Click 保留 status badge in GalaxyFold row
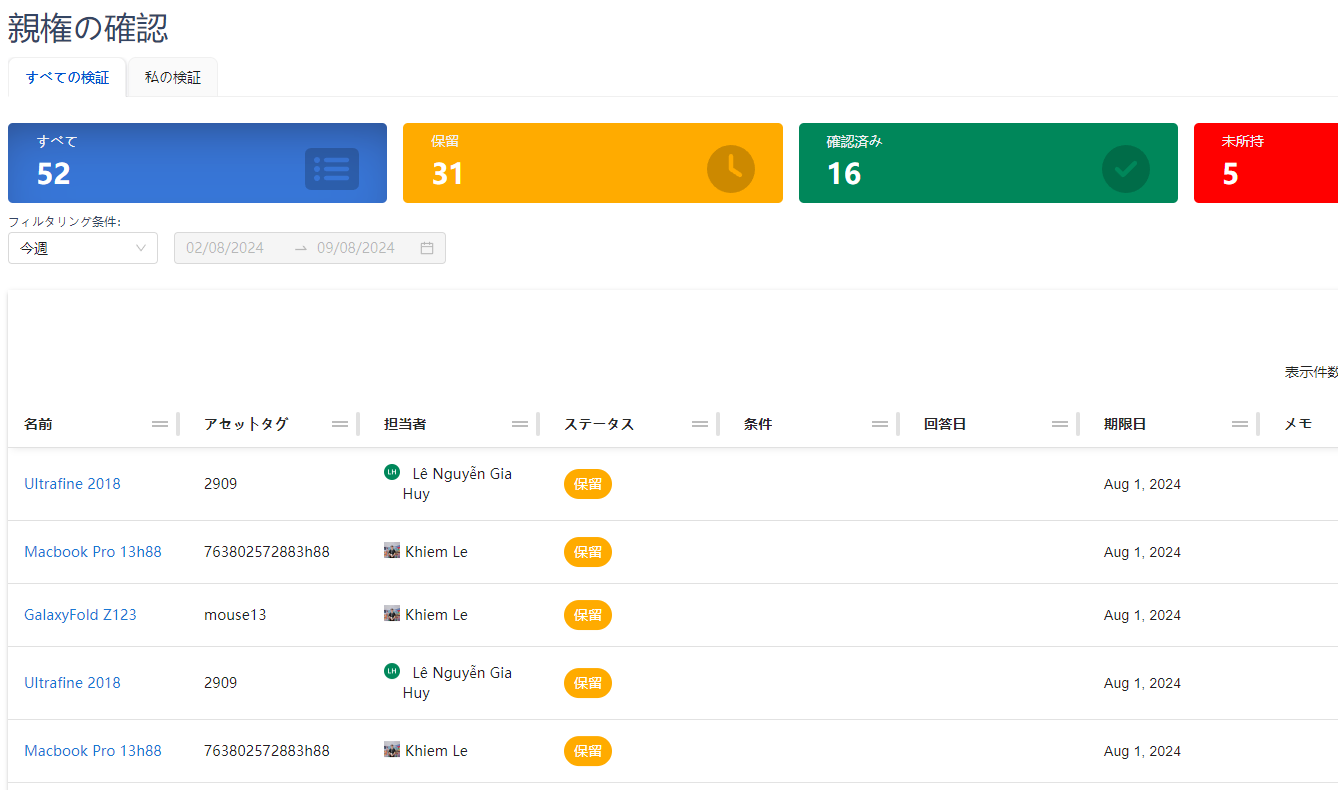 [x=588, y=615]
